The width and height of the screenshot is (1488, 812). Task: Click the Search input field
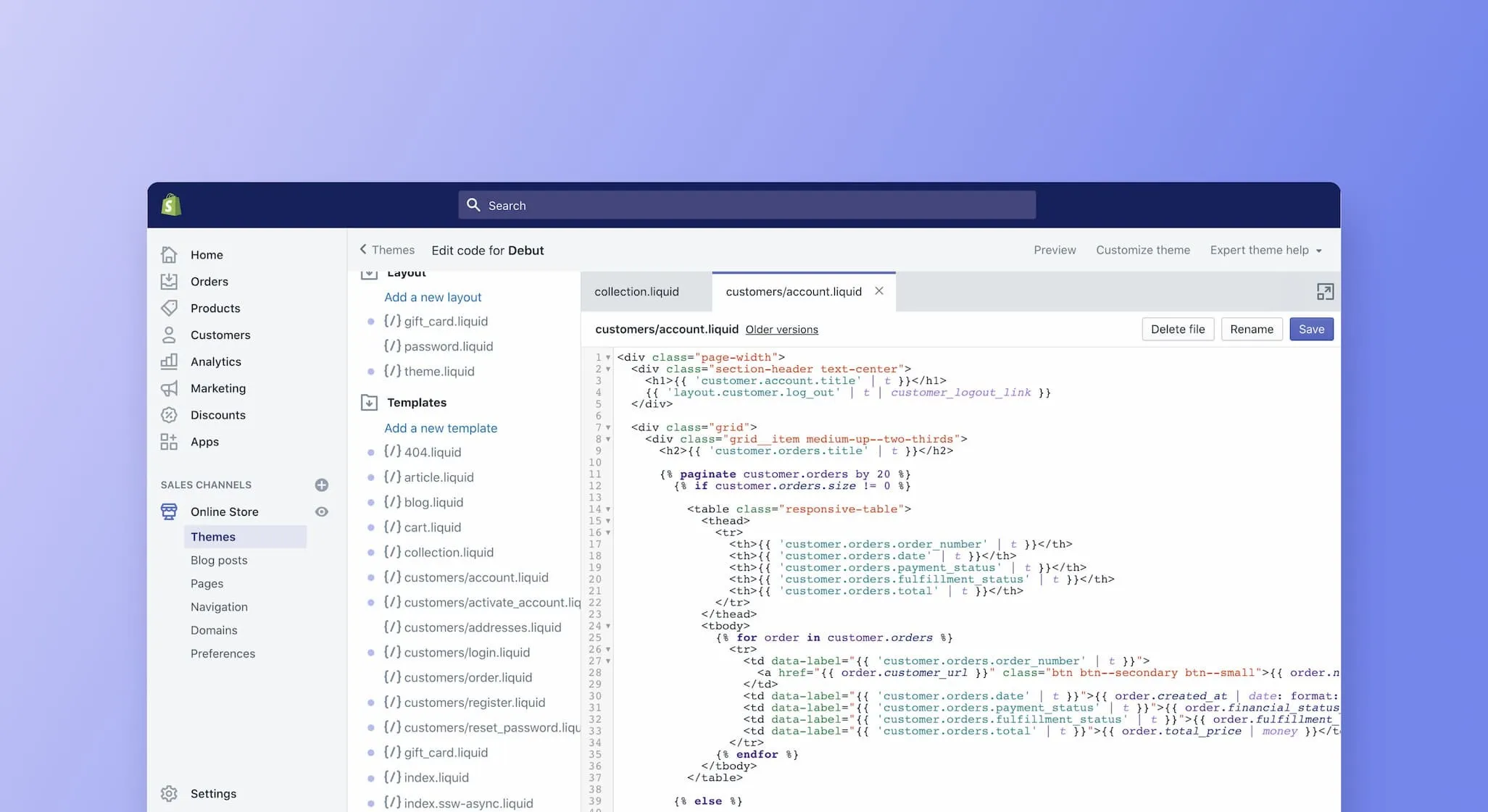point(747,205)
